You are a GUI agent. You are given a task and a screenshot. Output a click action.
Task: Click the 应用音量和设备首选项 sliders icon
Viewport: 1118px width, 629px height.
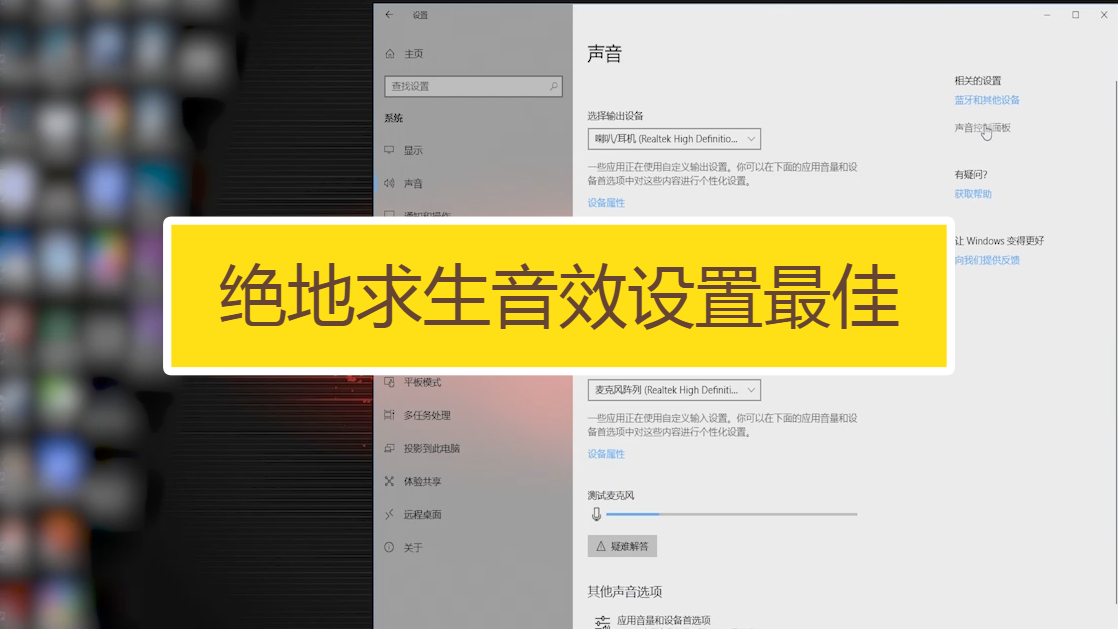602,622
